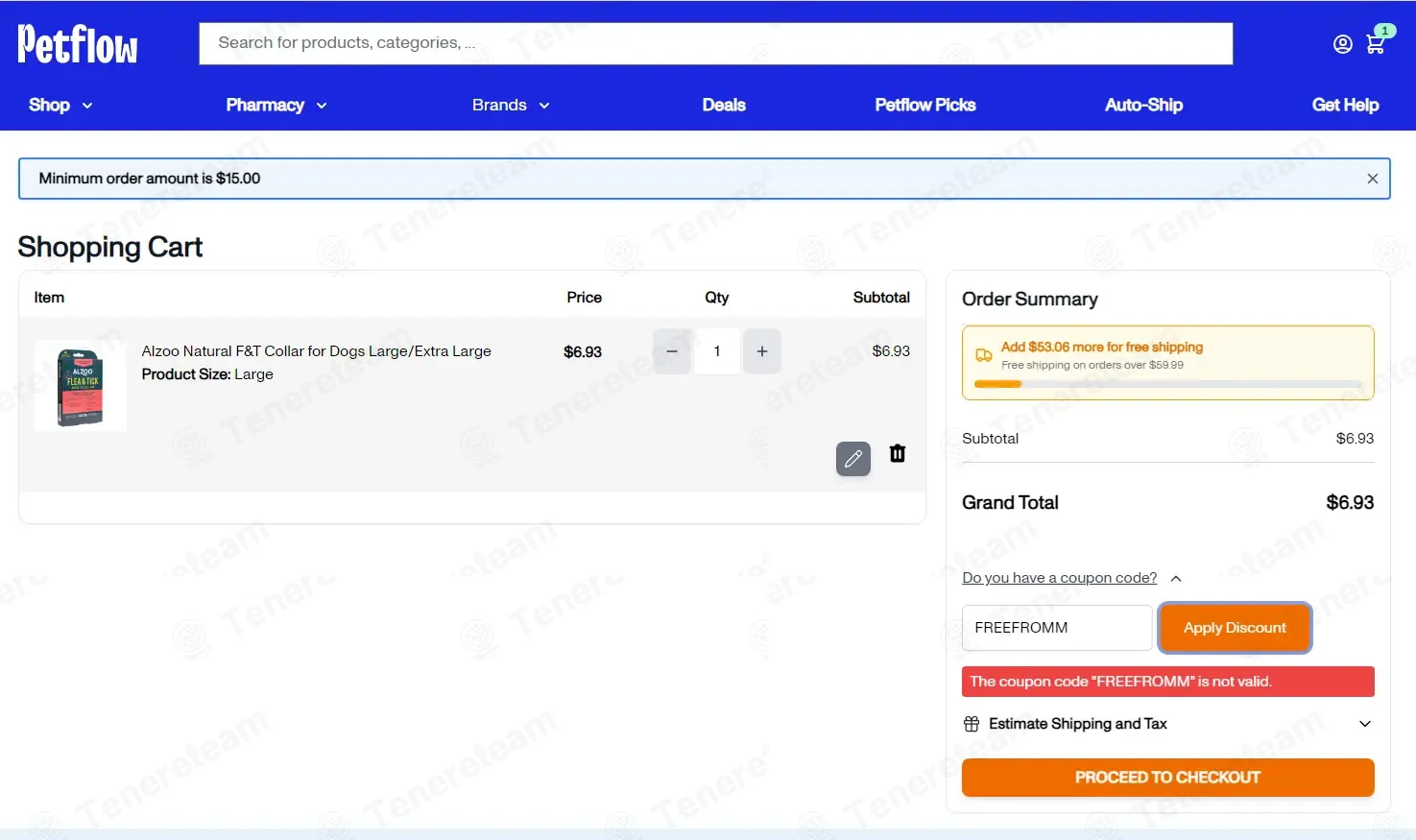Screen dimensions: 1416x840
Task: Open the Pharmacy dropdown menu
Action: click(x=276, y=106)
